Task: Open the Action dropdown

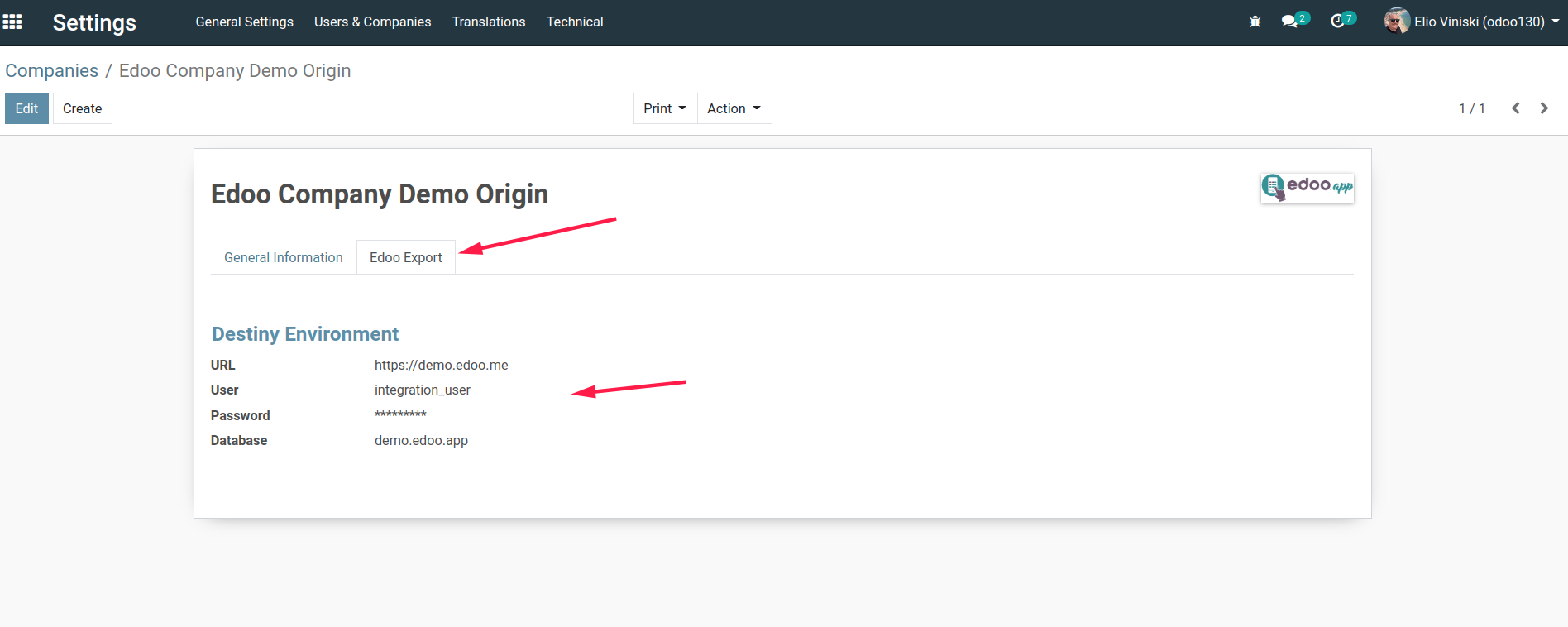Action: click(734, 108)
